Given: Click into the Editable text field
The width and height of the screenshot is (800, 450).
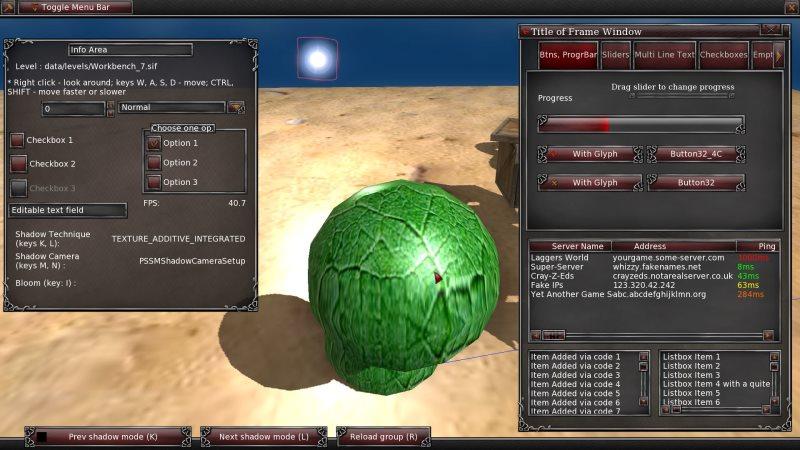Looking at the screenshot, I should [67, 211].
